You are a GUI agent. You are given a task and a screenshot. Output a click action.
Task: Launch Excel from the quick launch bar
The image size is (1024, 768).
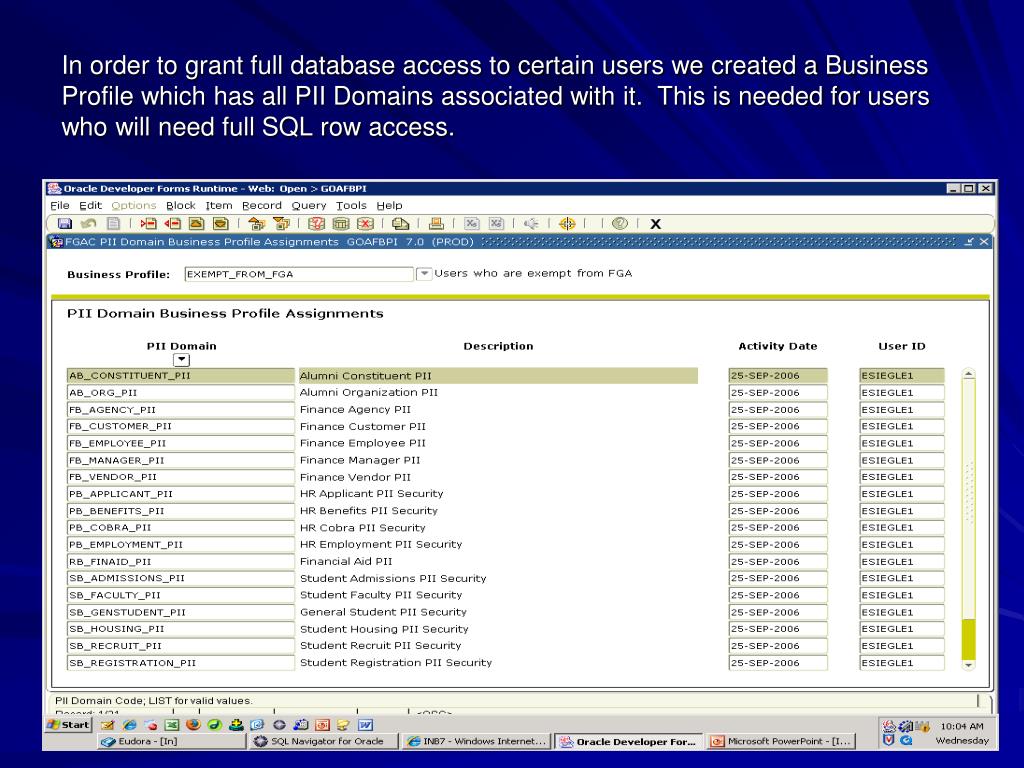pos(172,724)
